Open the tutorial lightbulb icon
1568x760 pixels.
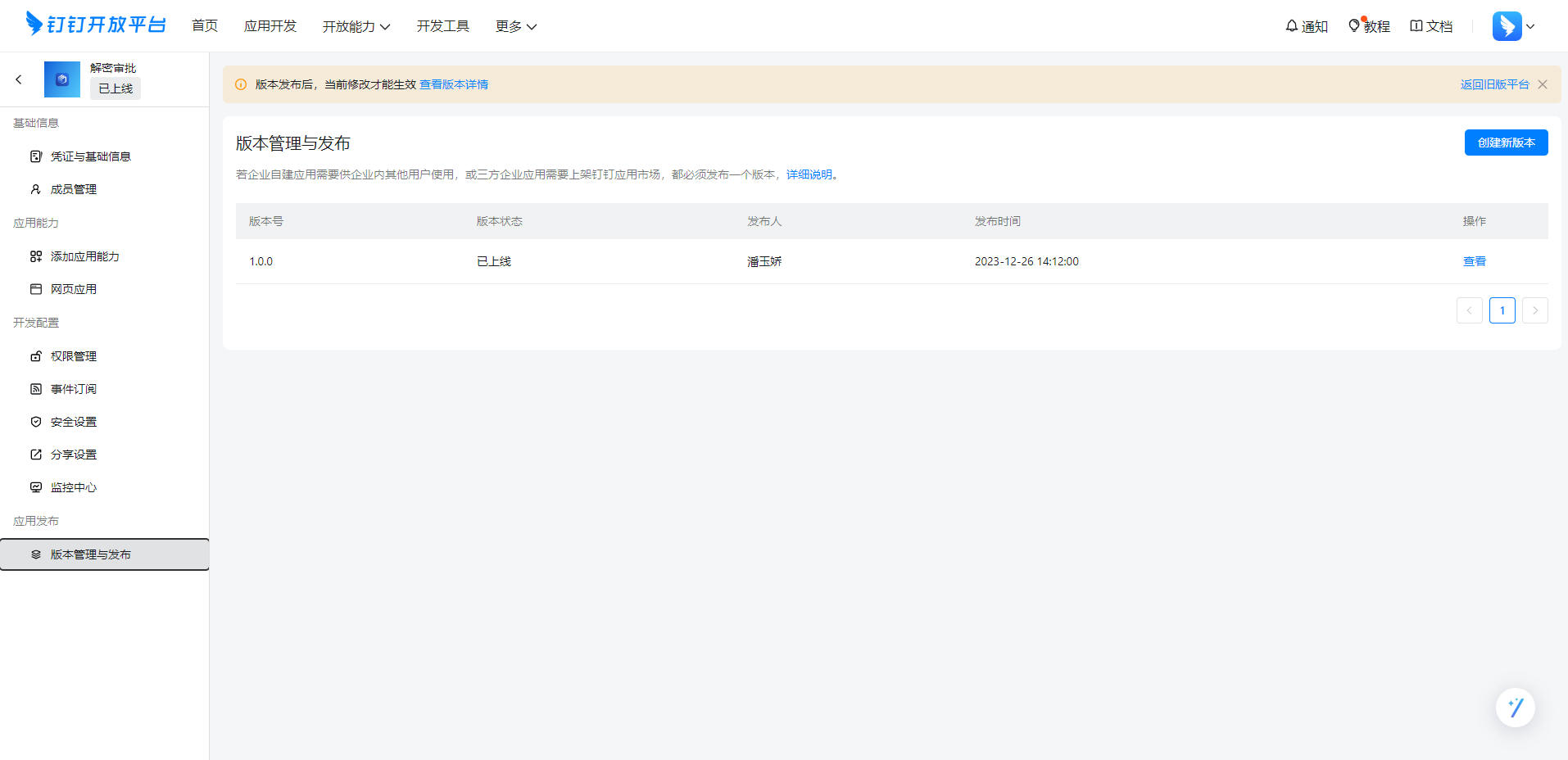coord(1354,26)
